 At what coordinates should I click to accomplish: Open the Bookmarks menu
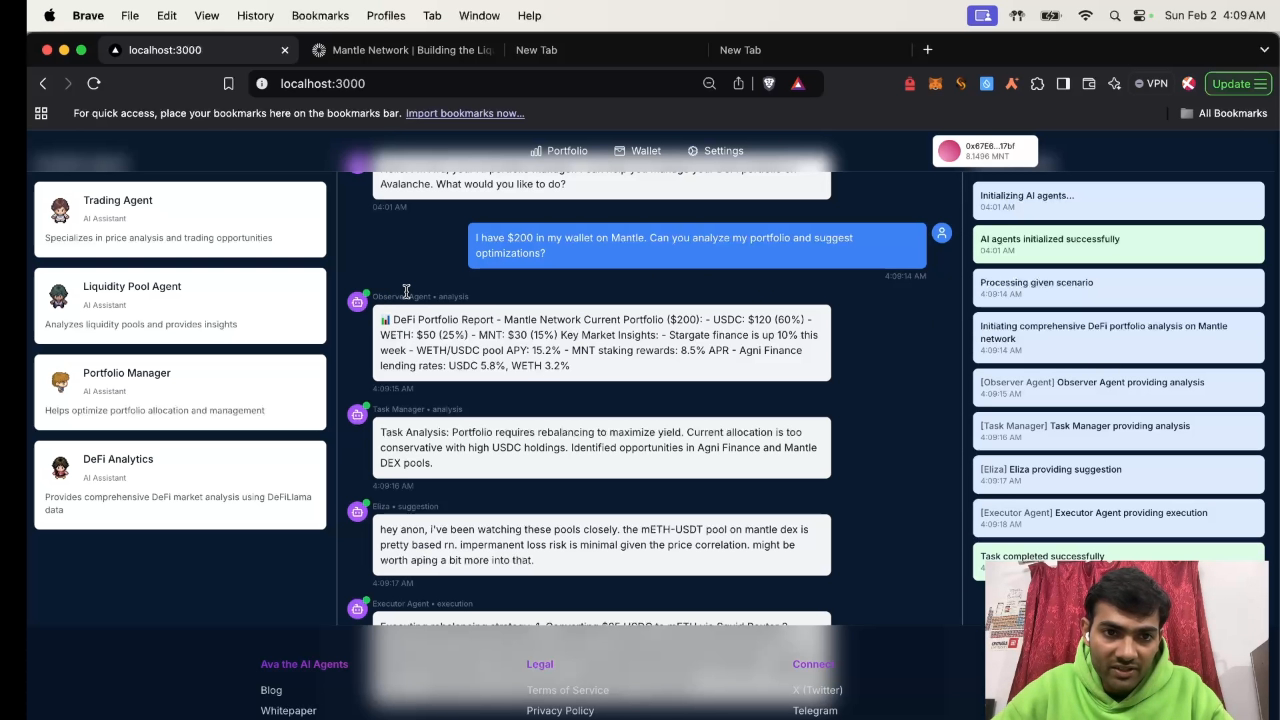[320, 15]
